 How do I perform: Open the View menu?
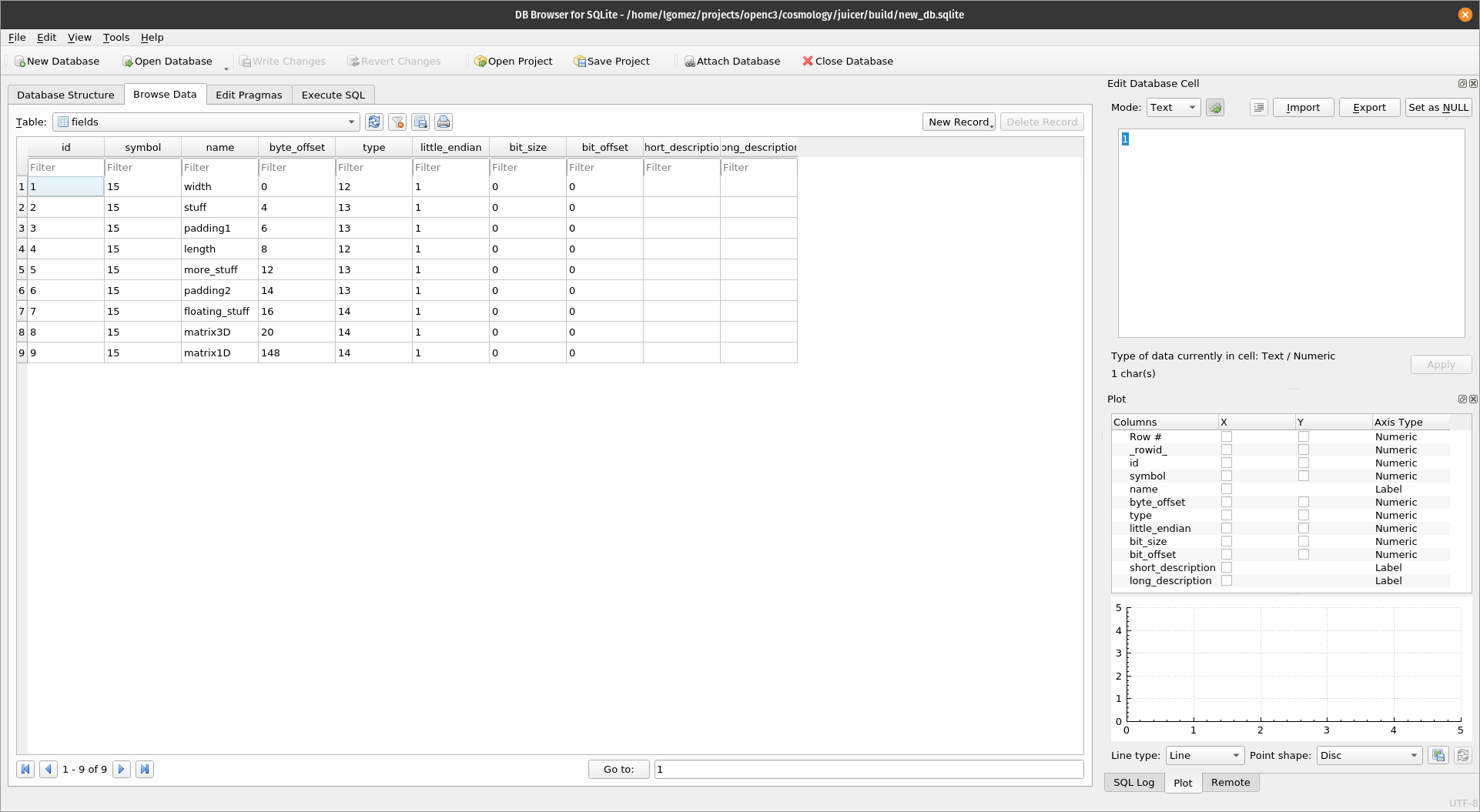(79, 38)
